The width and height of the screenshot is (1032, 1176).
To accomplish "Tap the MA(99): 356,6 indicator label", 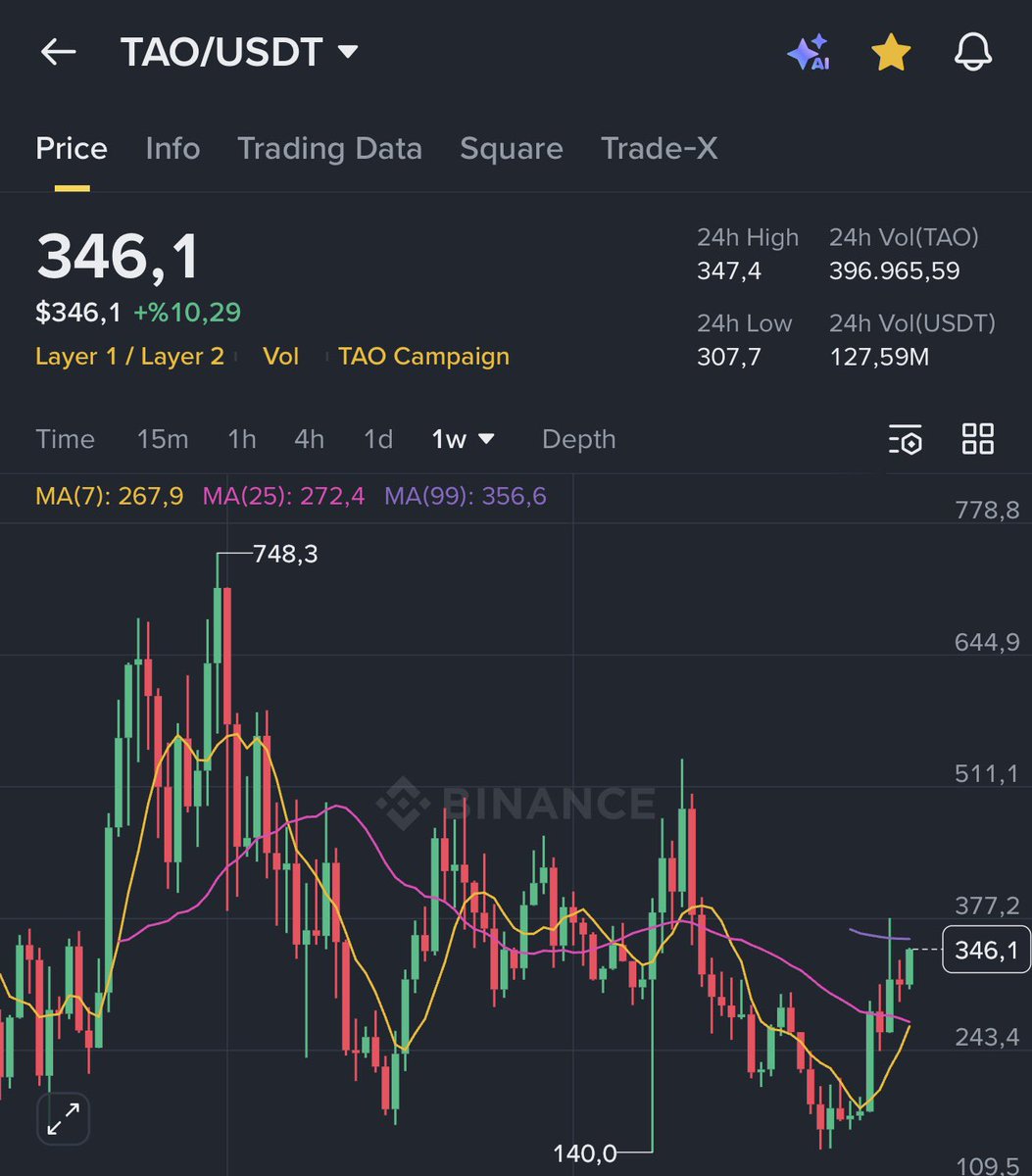I will [x=466, y=496].
